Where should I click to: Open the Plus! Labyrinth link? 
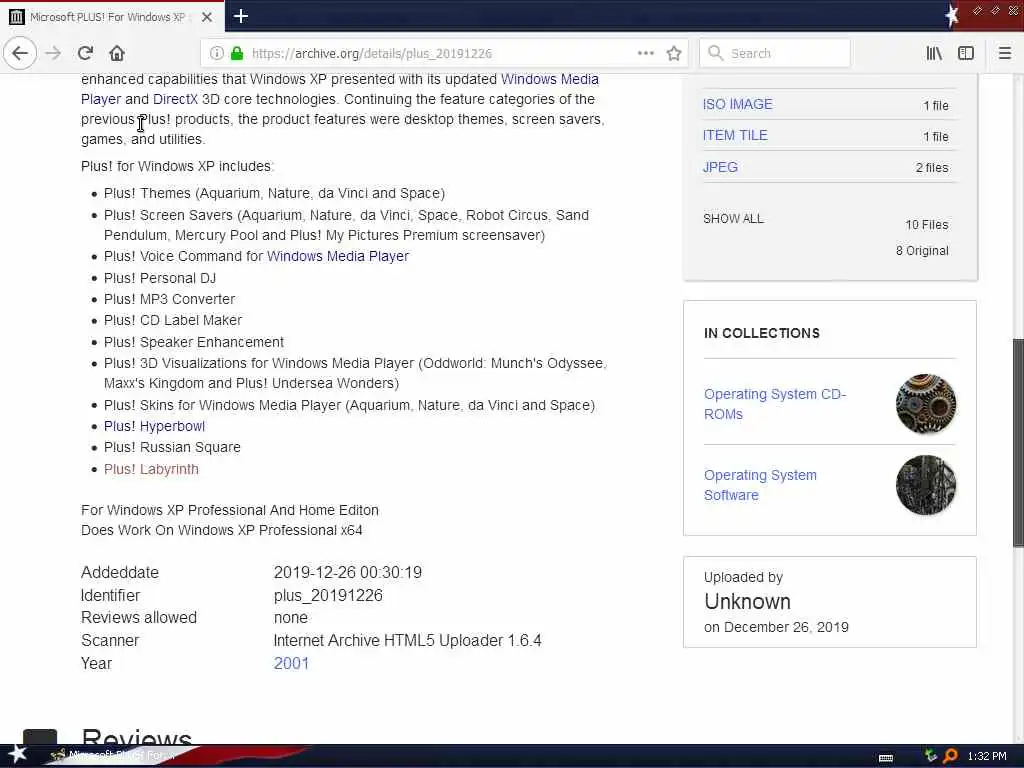pyautogui.click(x=151, y=470)
